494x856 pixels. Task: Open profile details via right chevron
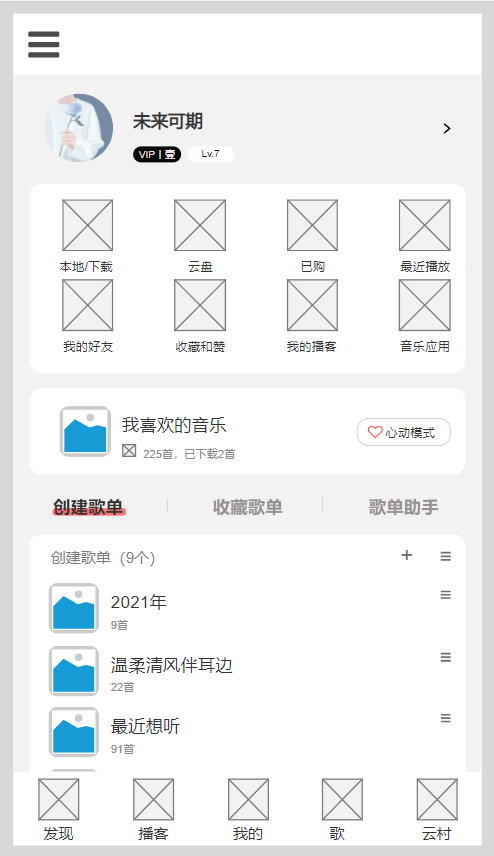447,128
